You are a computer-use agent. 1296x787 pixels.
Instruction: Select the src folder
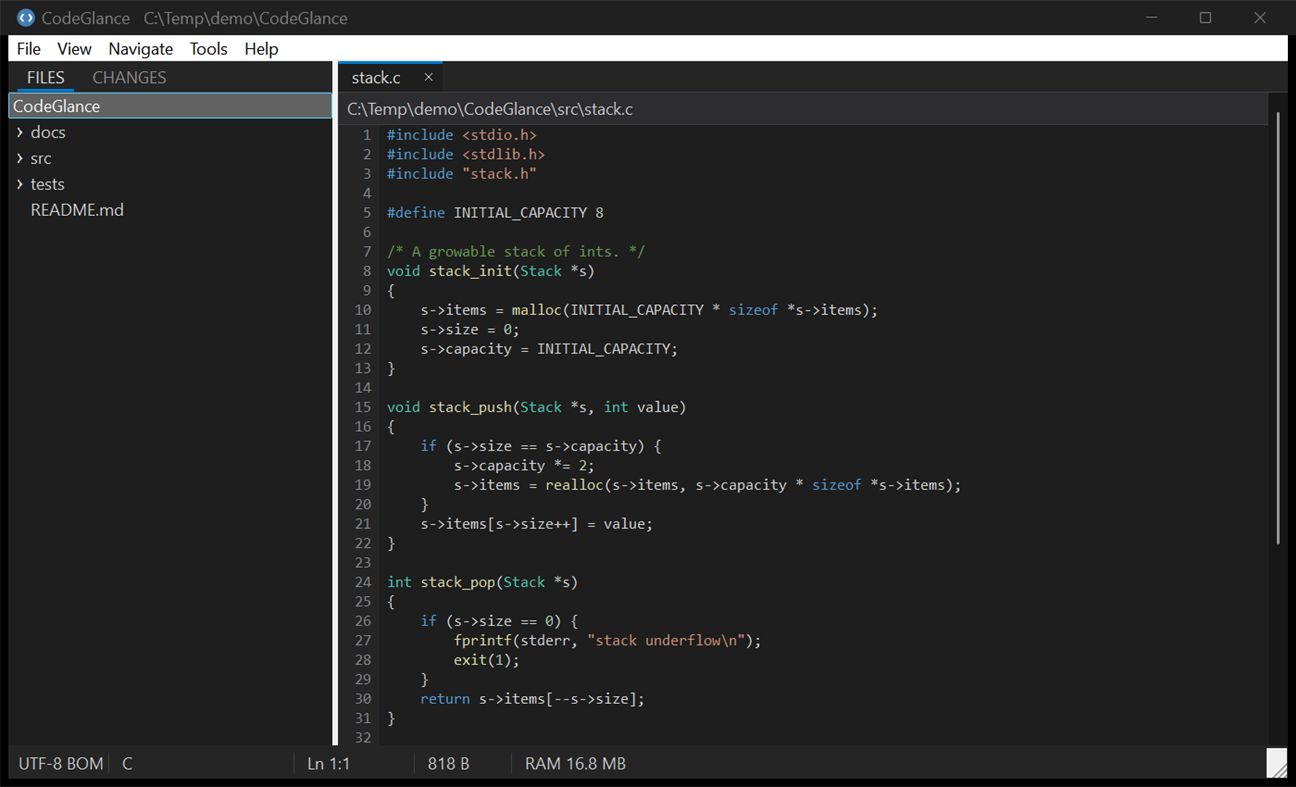[41, 158]
